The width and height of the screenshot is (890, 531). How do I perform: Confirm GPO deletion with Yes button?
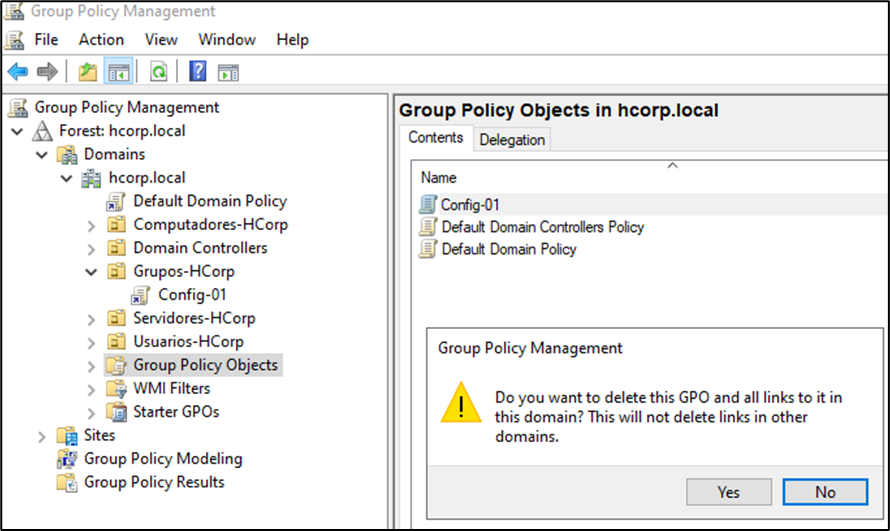pyautogui.click(x=729, y=492)
